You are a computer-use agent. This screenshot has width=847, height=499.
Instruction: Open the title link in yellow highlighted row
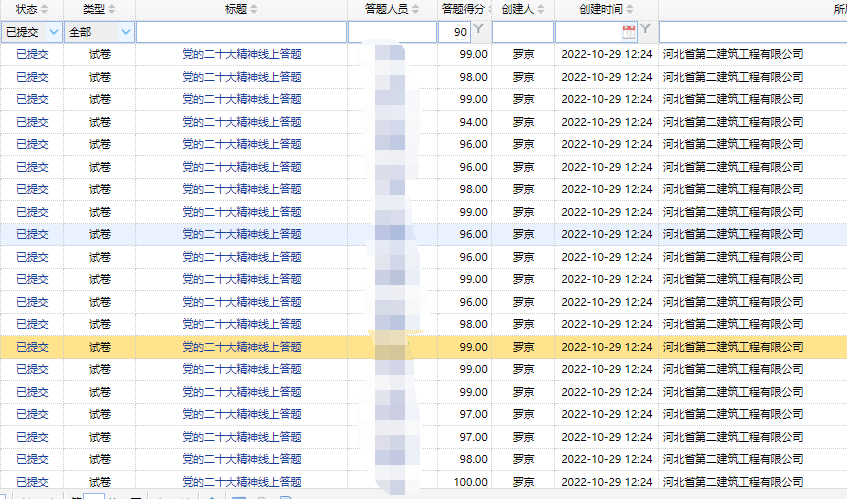point(241,347)
